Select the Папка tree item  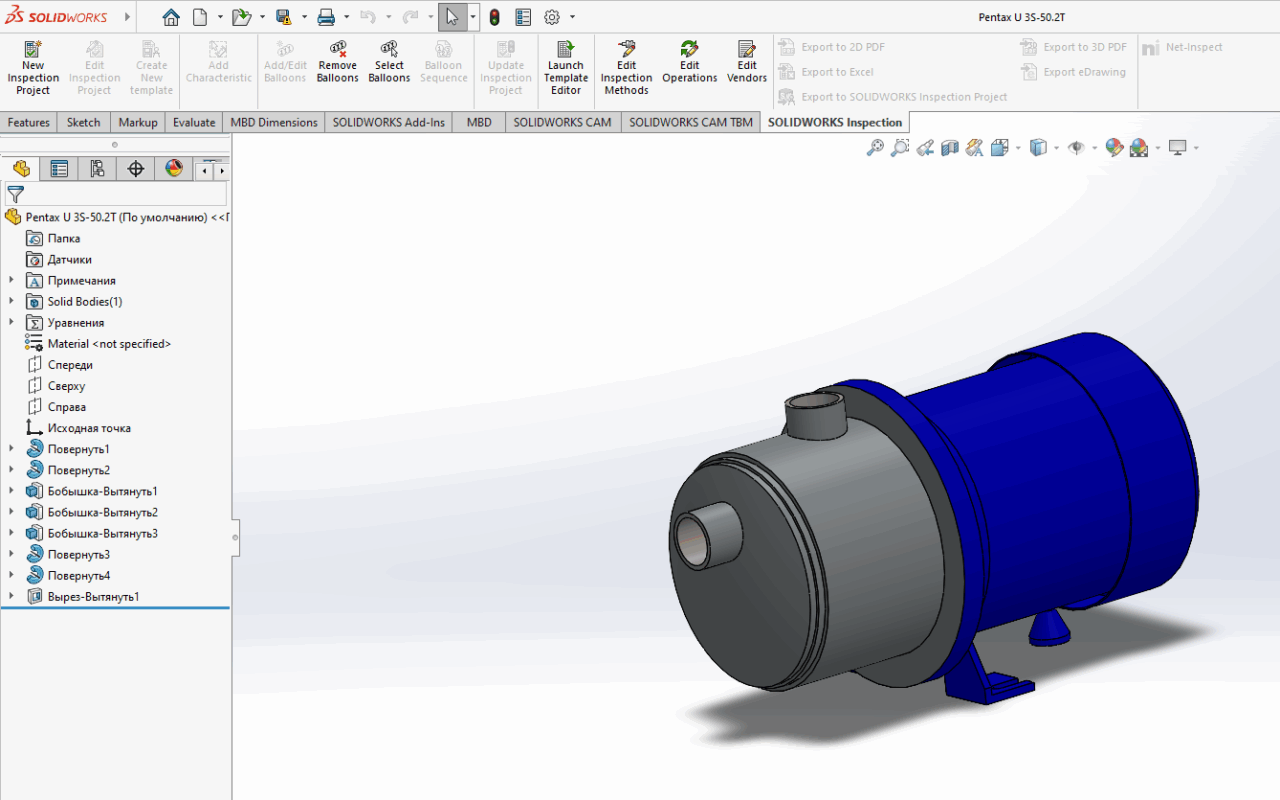(64, 238)
